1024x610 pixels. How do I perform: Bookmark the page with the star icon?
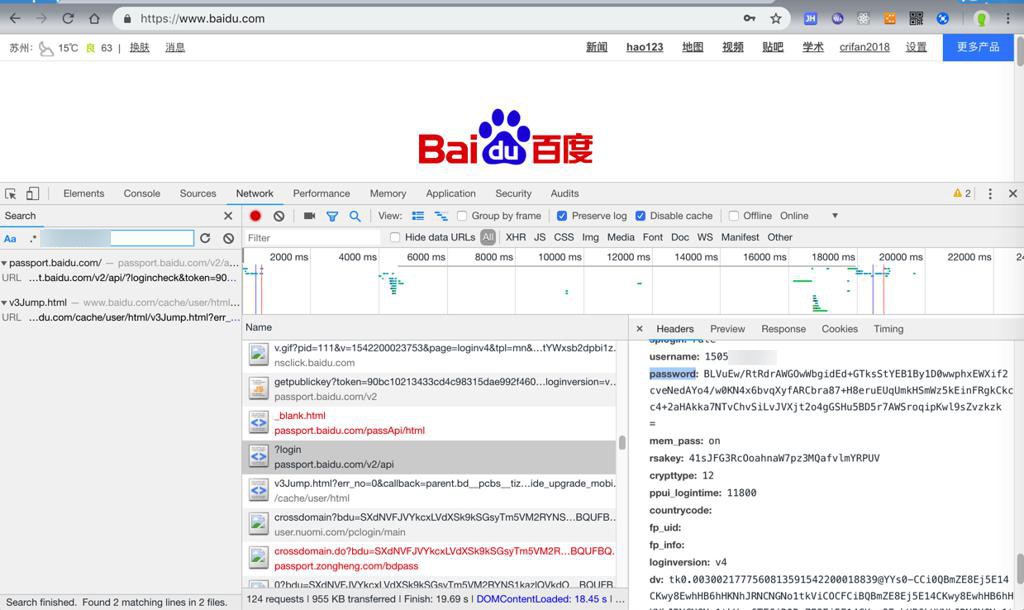click(775, 18)
